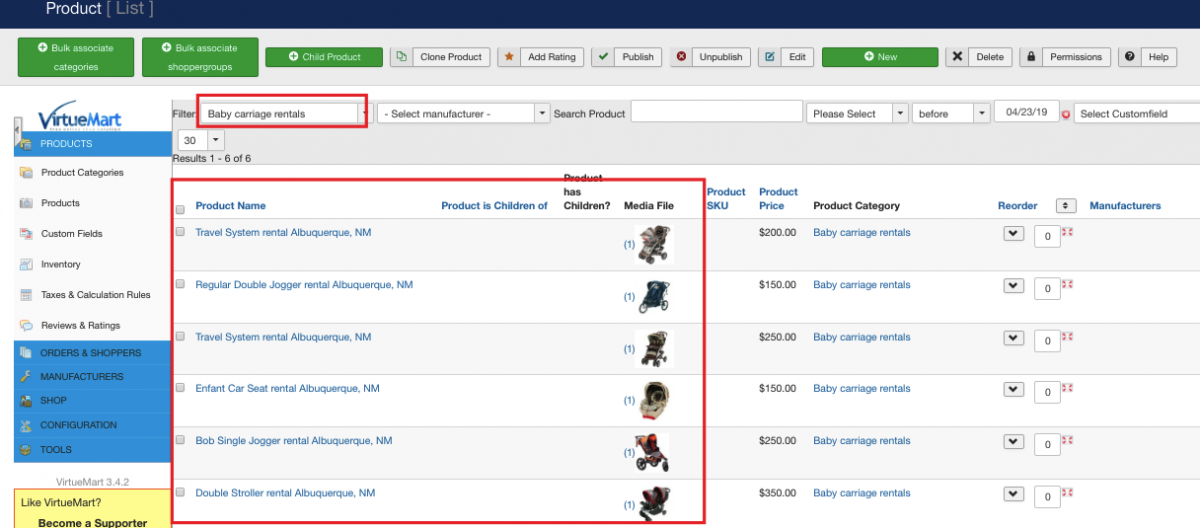Click the red clear date icon

click(1066, 114)
